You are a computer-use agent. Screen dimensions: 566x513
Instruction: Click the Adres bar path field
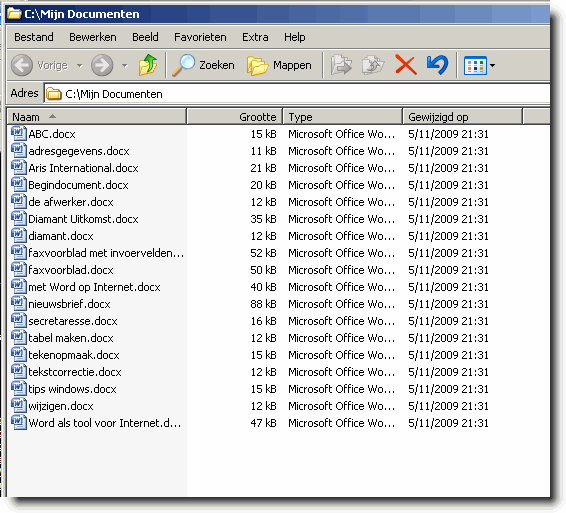coord(297,94)
